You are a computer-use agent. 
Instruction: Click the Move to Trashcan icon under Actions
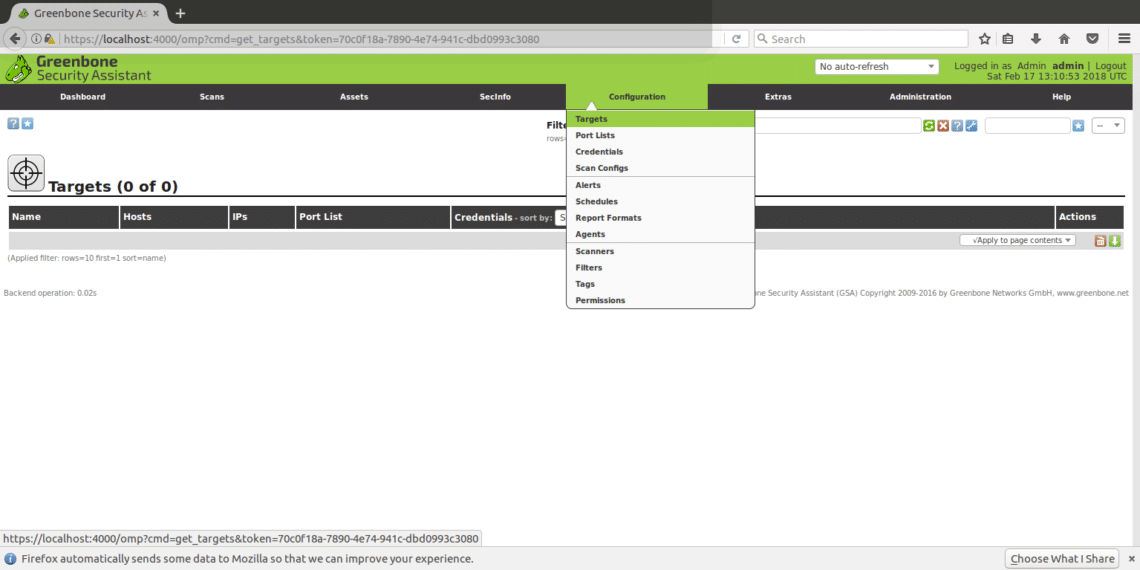(x=1100, y=241)
